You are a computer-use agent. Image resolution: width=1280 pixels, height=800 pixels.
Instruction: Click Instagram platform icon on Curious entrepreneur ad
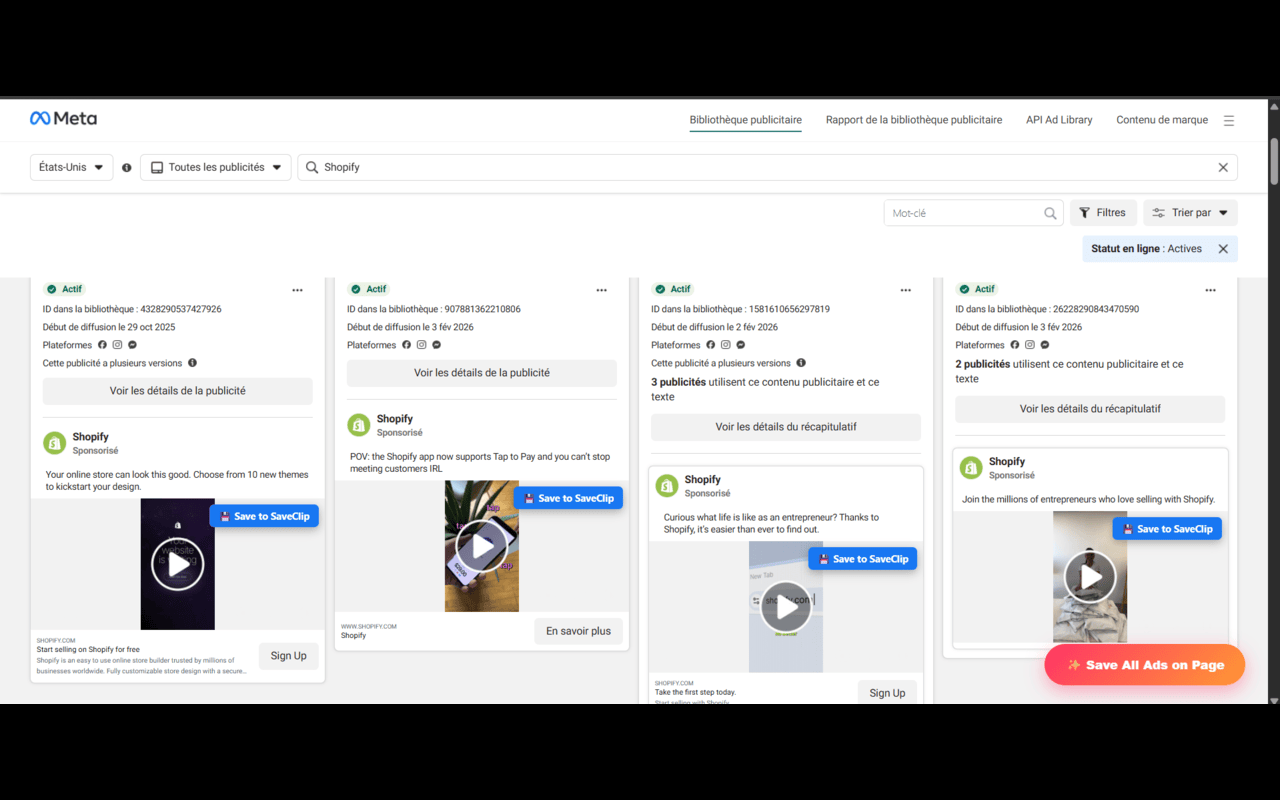click(x=726, y=345)
